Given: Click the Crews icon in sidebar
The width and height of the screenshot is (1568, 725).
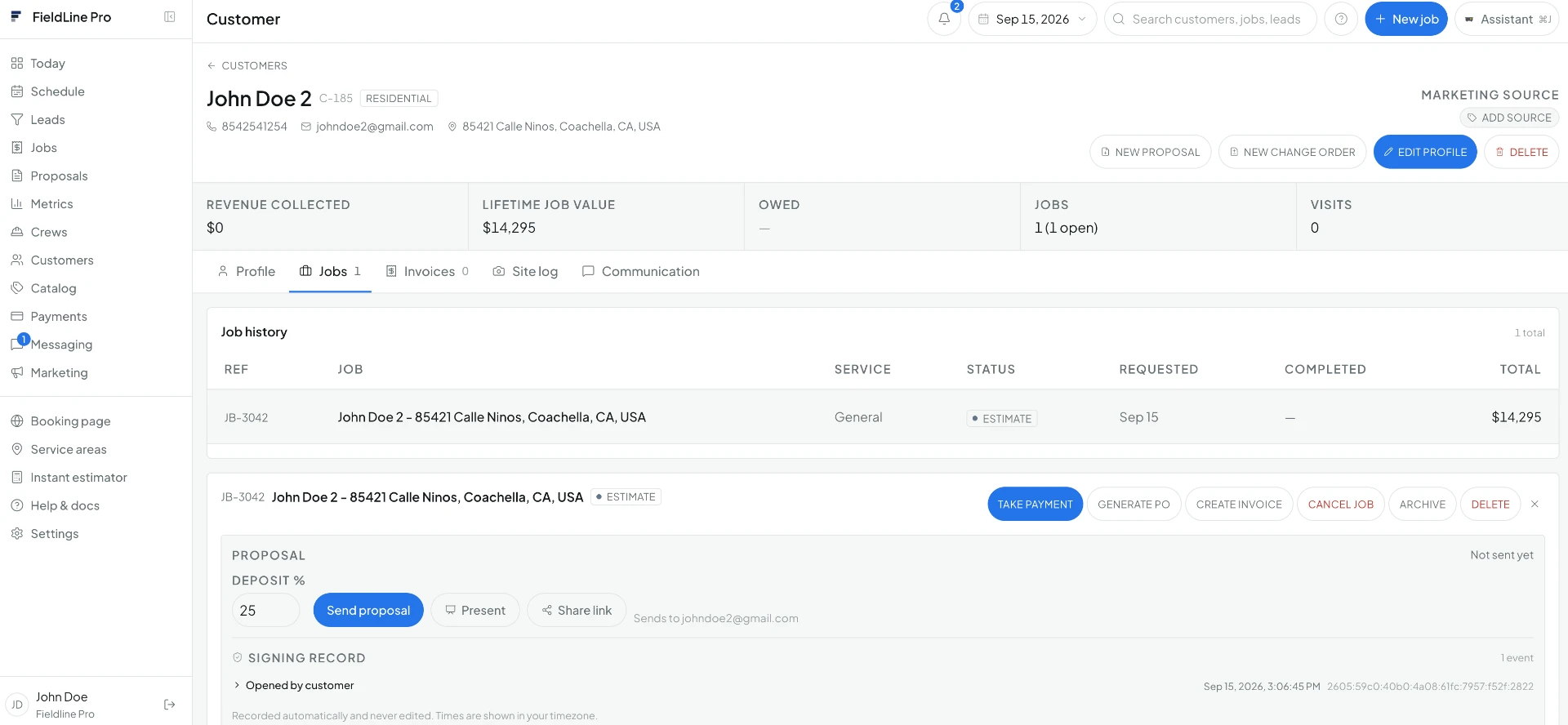Looking at the screenshot, I should click(17, 233).
